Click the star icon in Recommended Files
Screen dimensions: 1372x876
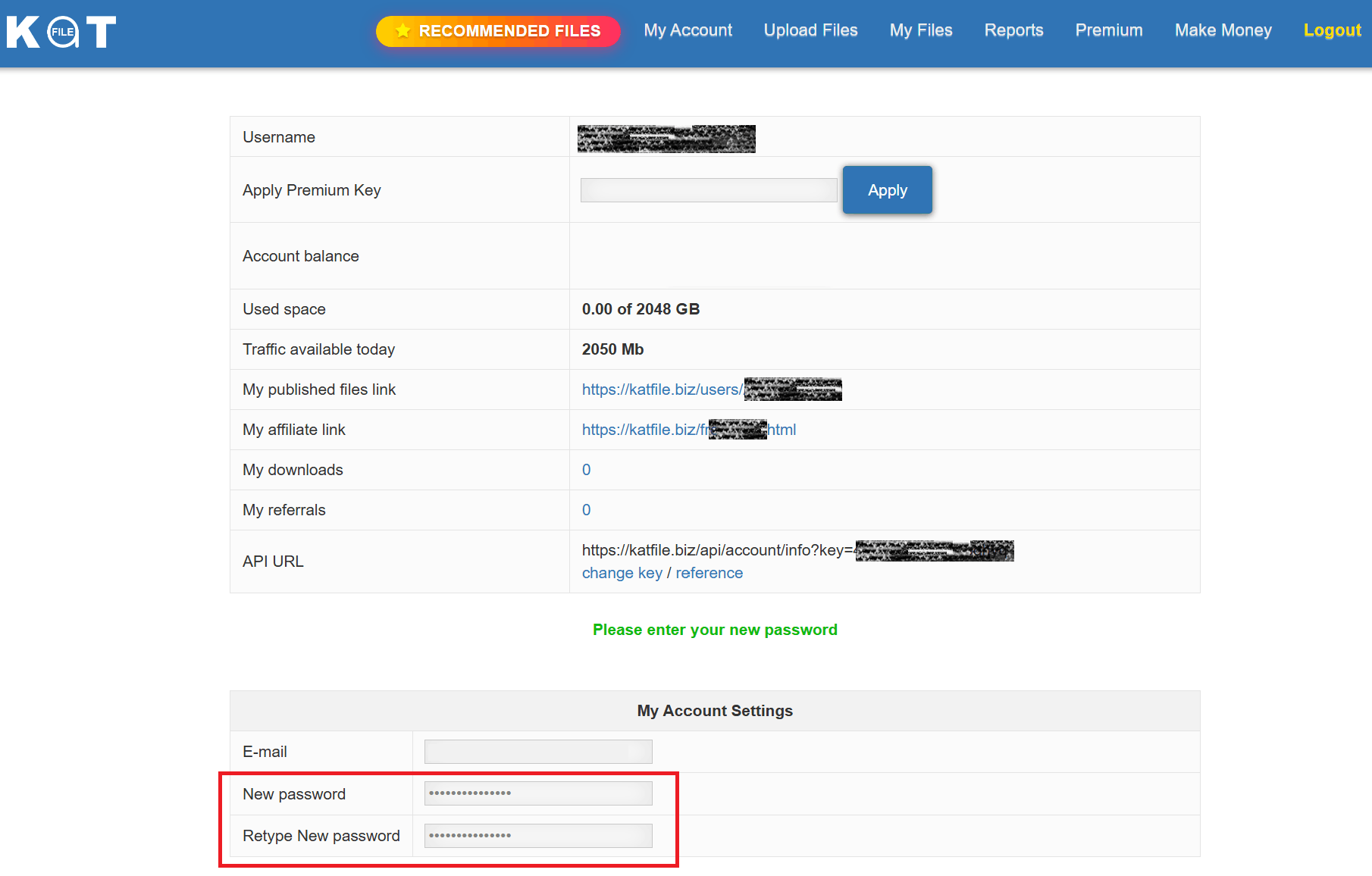[403, 31]
